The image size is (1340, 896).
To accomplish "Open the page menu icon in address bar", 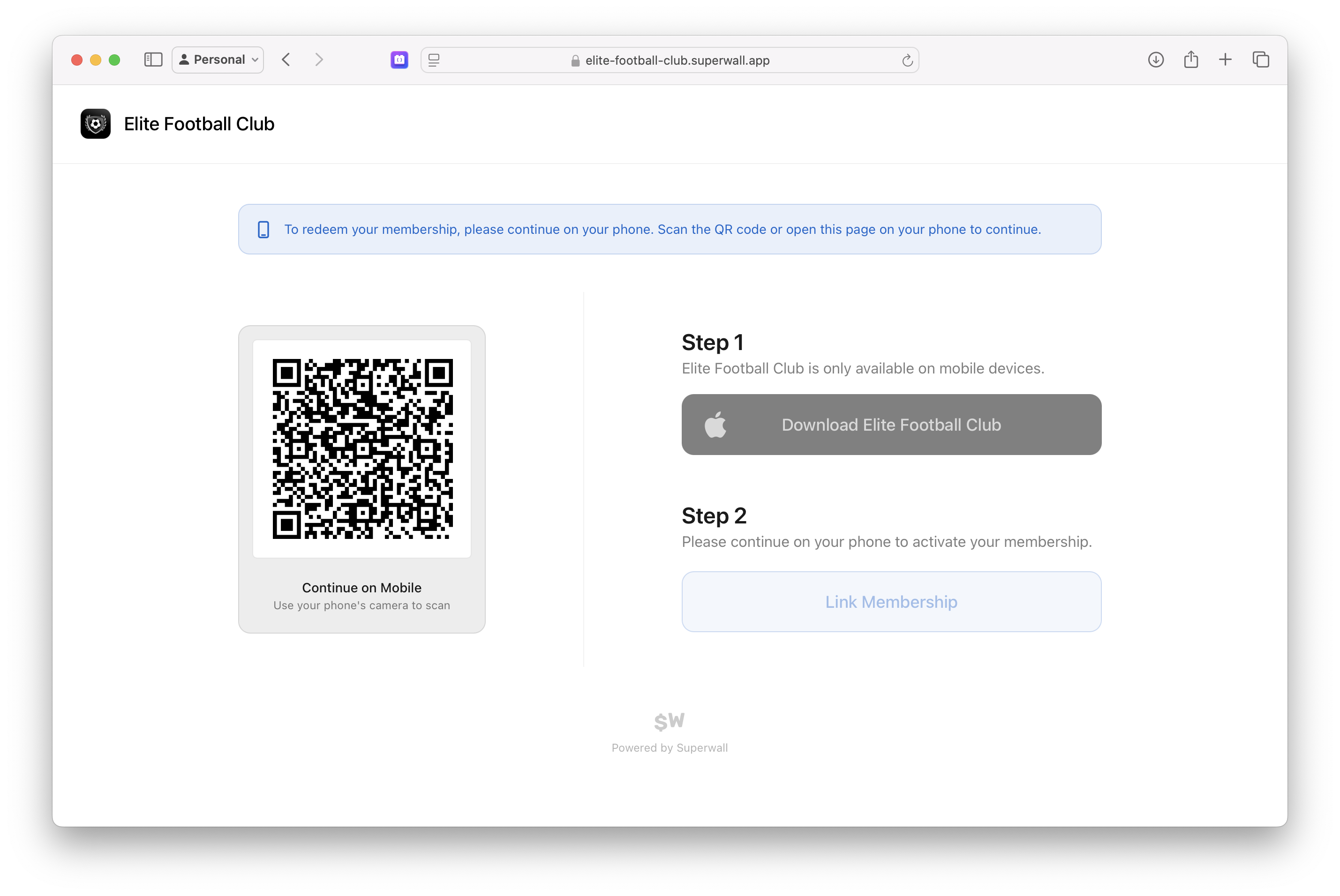I will (x=434, y=60).
